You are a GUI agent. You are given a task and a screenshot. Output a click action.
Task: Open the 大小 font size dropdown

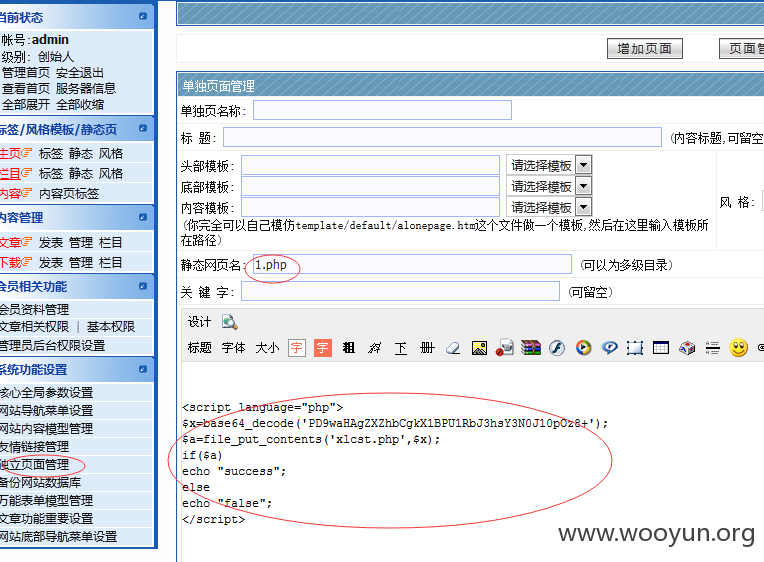267,348
